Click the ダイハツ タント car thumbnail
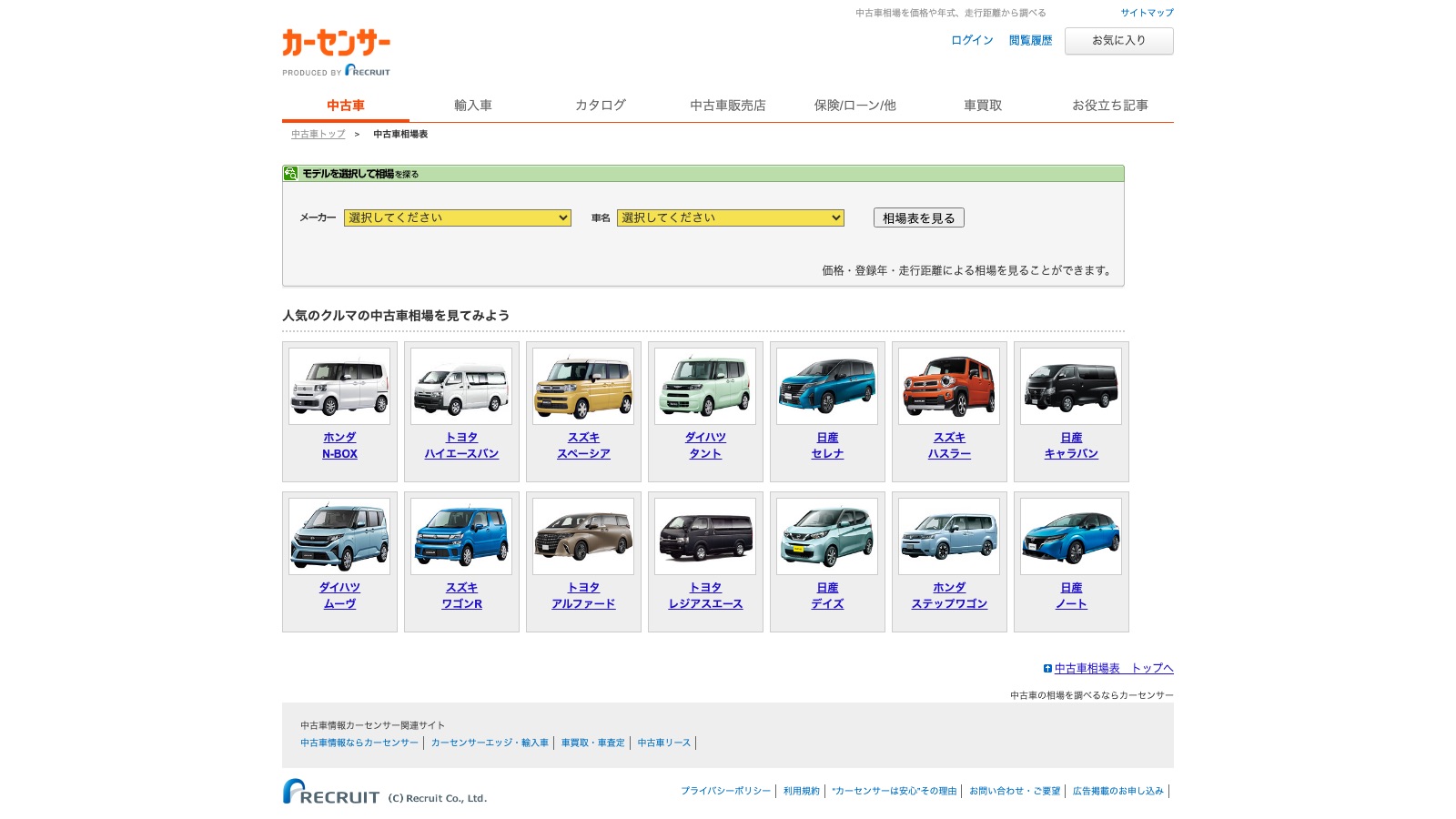This screenshot has width=1456, height=819. click(705, 386)
